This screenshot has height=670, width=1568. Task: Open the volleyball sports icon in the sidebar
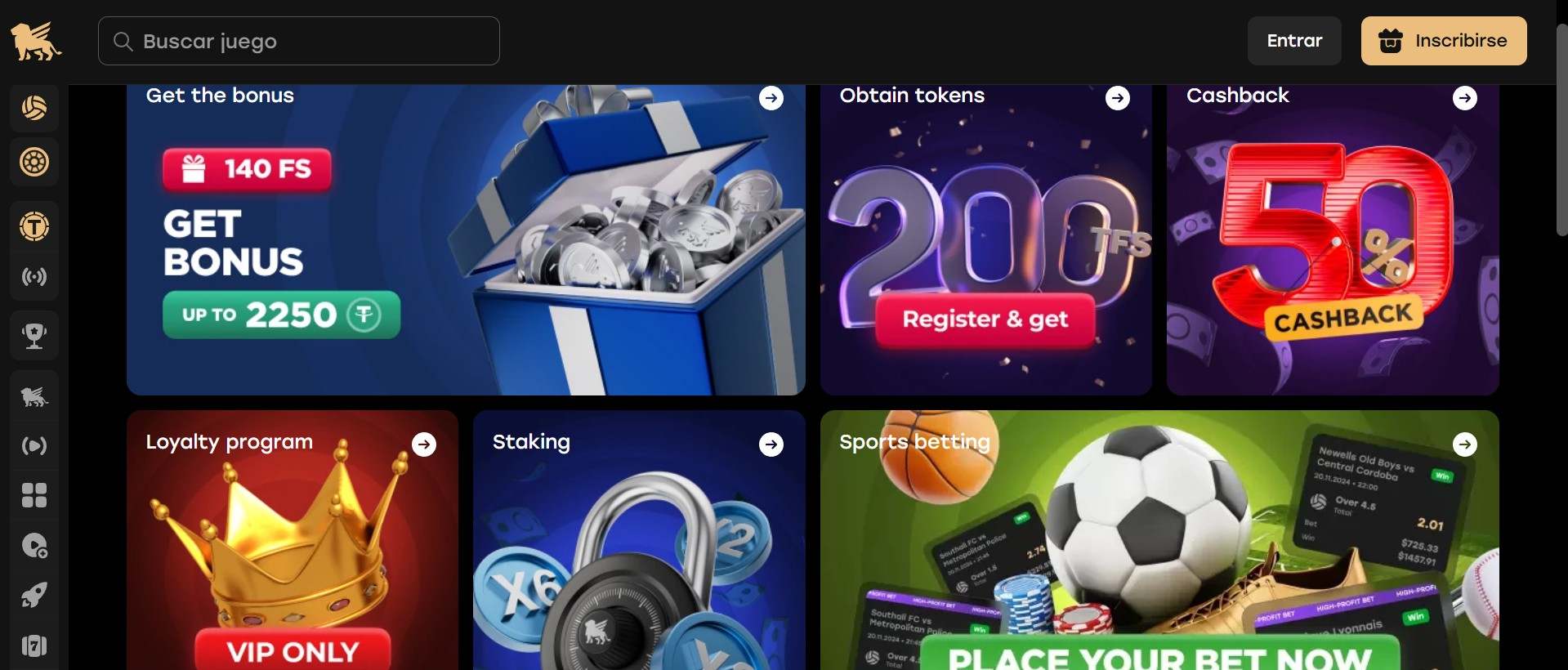[34, 108]
